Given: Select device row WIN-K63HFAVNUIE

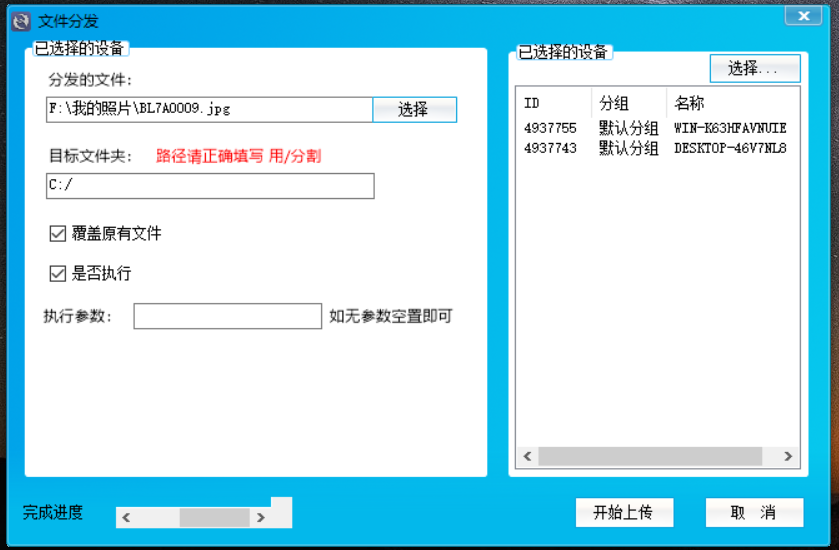Looking at the screenshot, I should 729,129.
